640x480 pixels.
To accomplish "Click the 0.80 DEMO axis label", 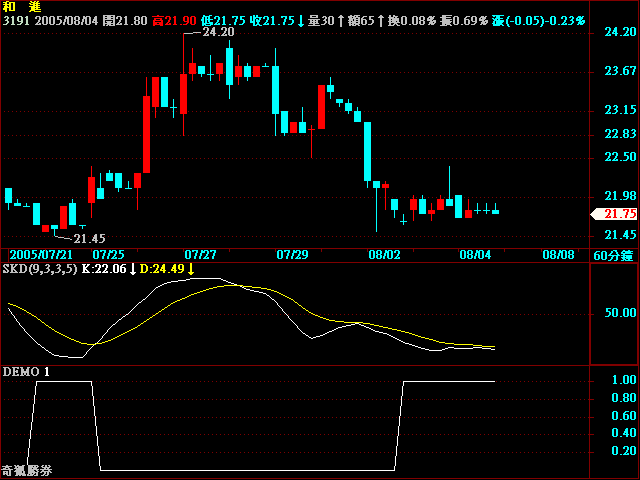I will point(624,398).
